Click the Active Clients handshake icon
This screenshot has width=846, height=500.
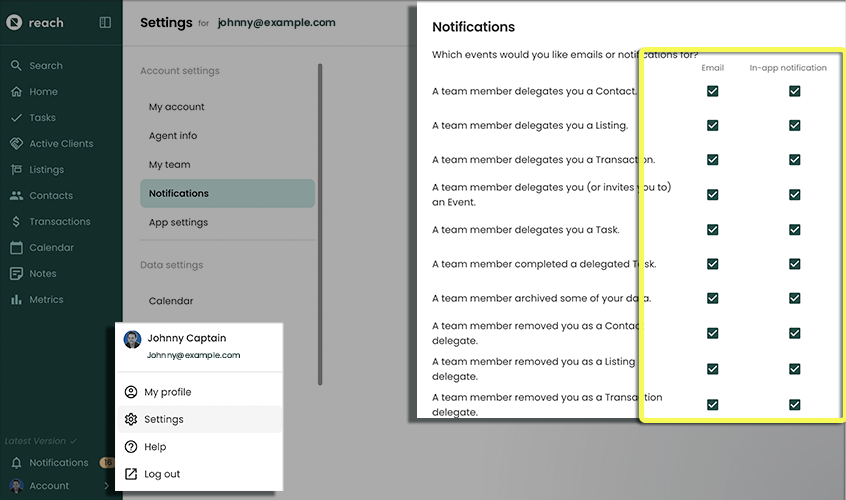click(x=16, y=144)
